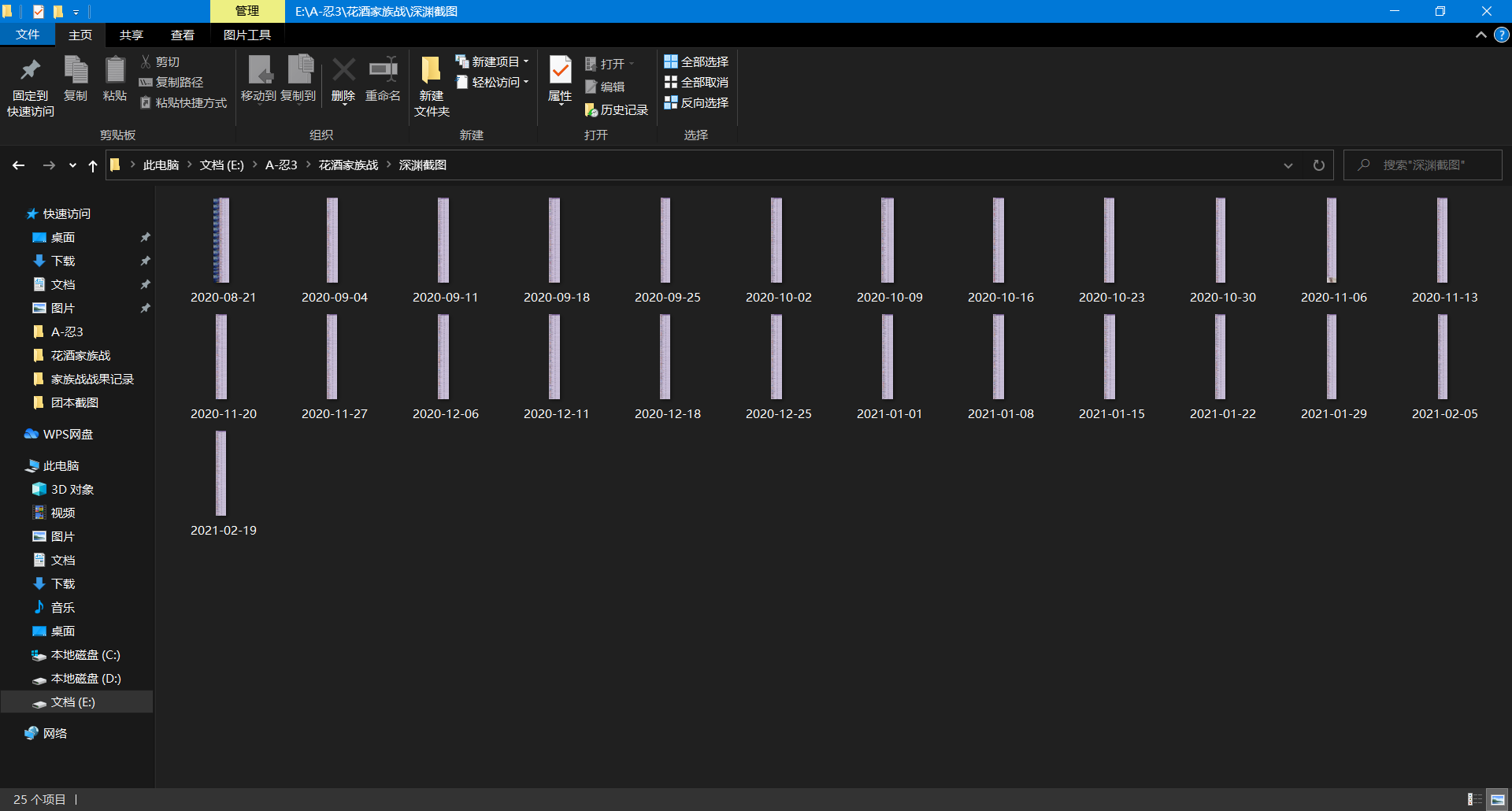Click the Delete ribbon icon

343,80
